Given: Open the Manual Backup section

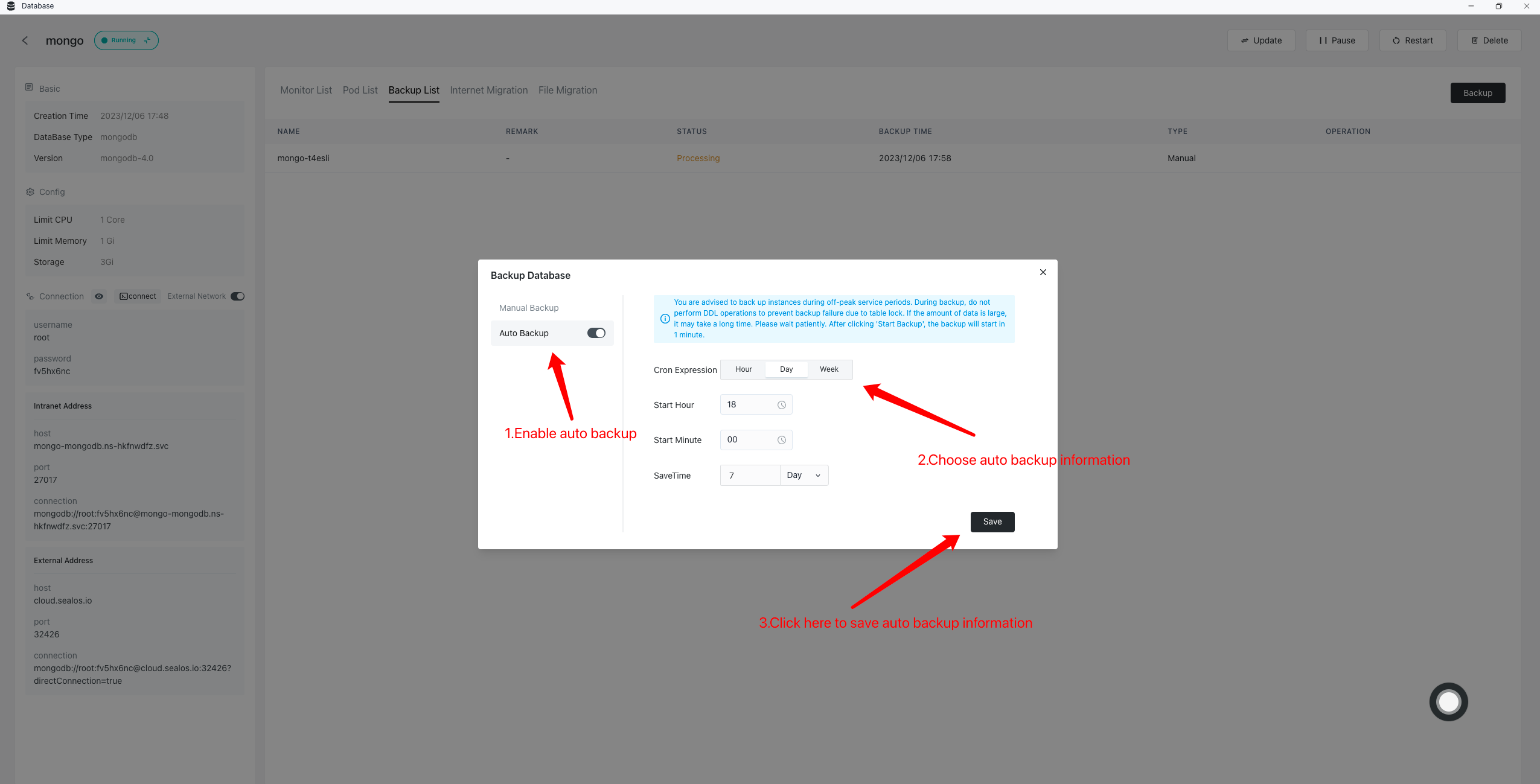Looking at the screenshot, I should [528, 308].
